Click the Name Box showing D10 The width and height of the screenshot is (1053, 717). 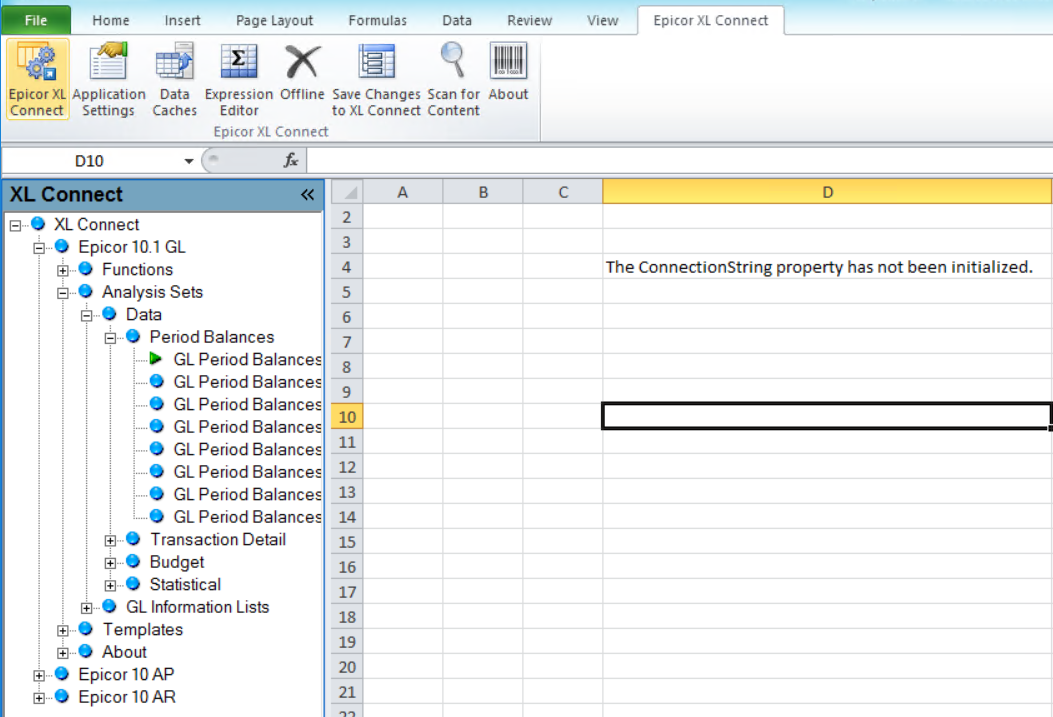click(89, 161)
